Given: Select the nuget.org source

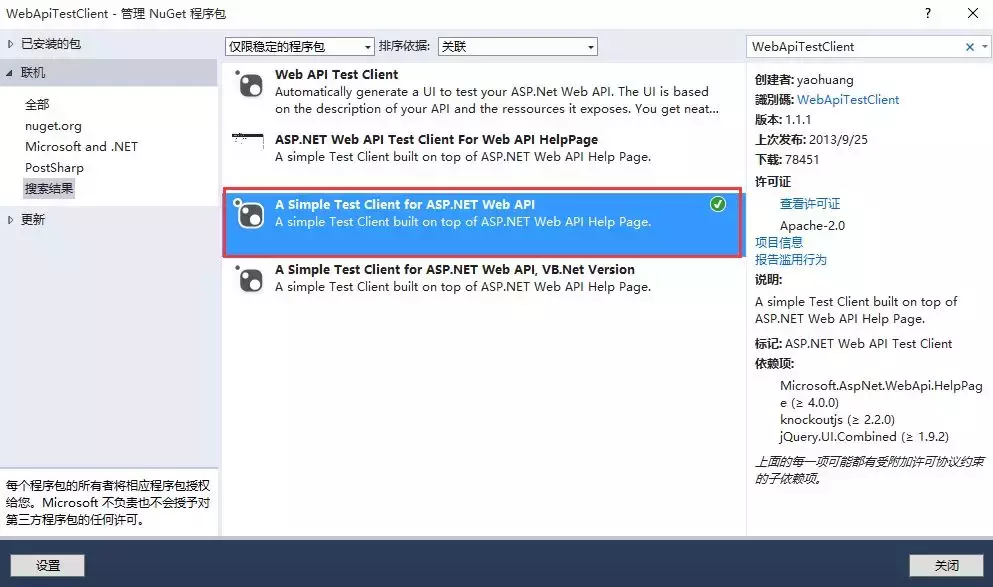Looking at the screenshot, I should click(x=53, y=126).
